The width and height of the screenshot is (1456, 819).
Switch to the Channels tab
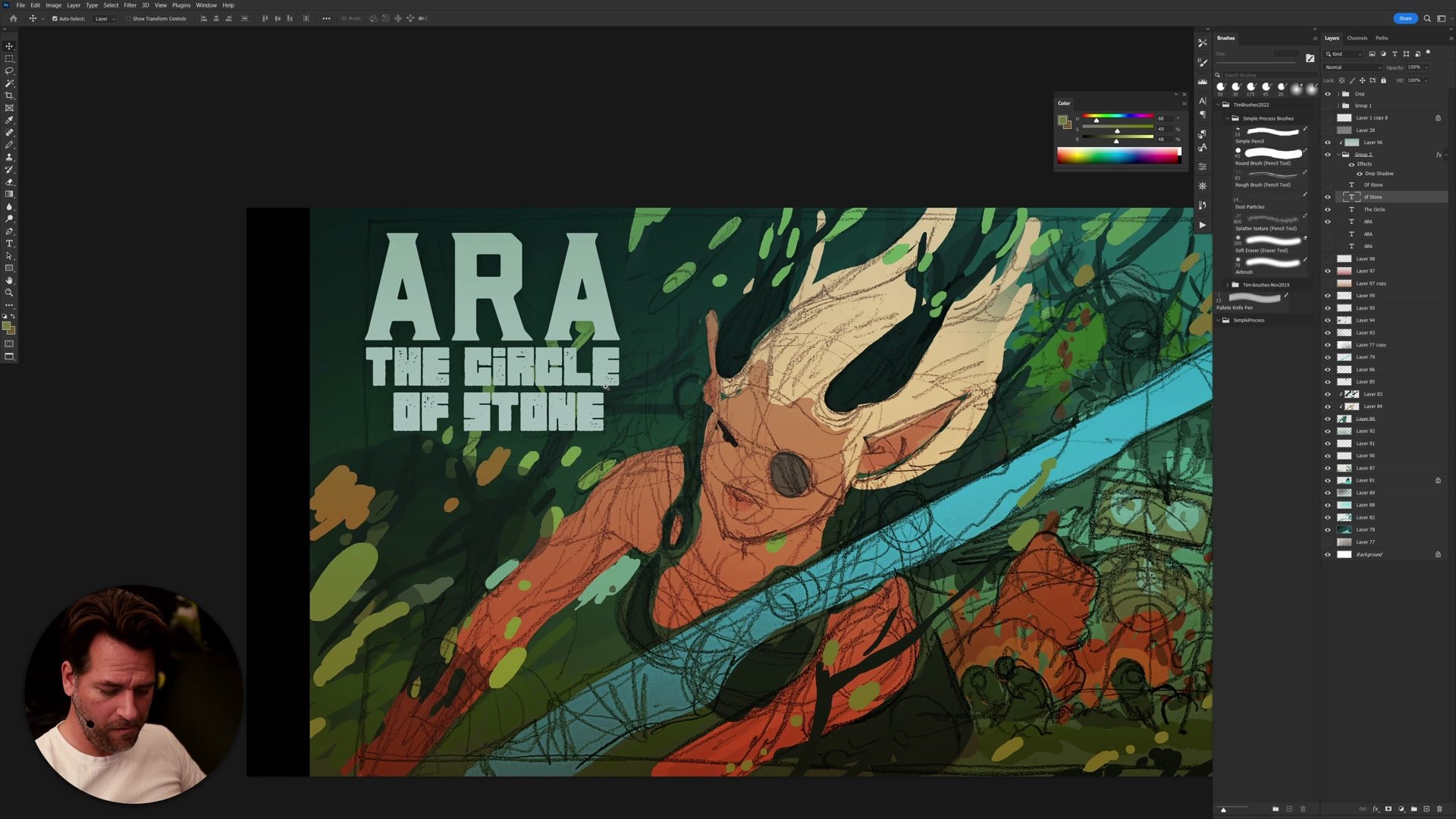tap(1357, 38)
